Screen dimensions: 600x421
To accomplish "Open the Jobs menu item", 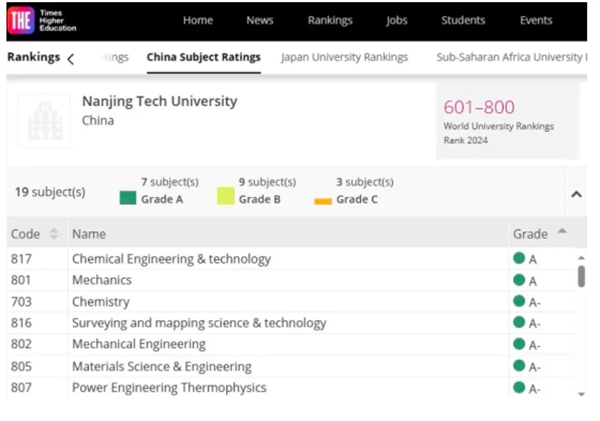I will pos(396,20).
